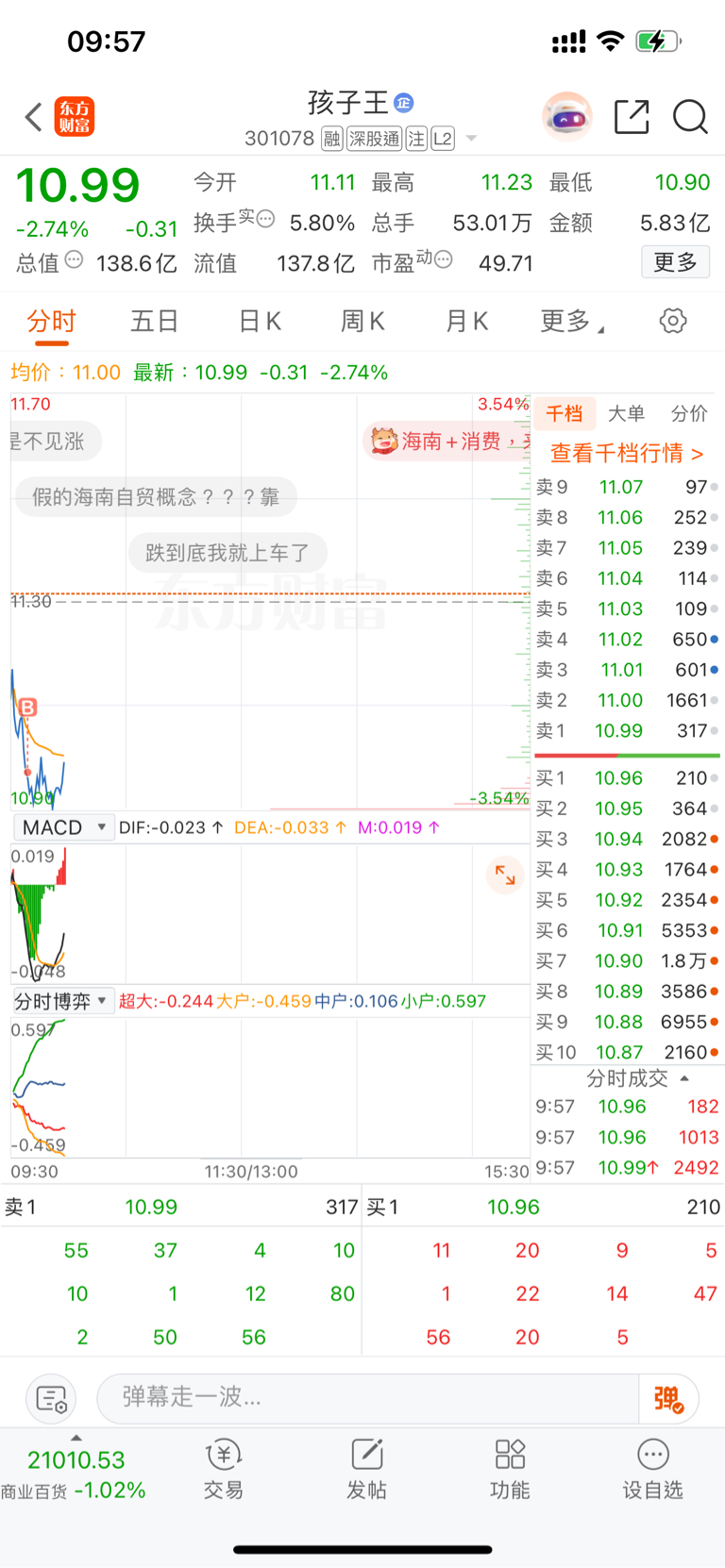This screenshot has height=1568, width=725.
Task: Tap the 小户:0.597 value
Action: click(x=444, y=1001)
